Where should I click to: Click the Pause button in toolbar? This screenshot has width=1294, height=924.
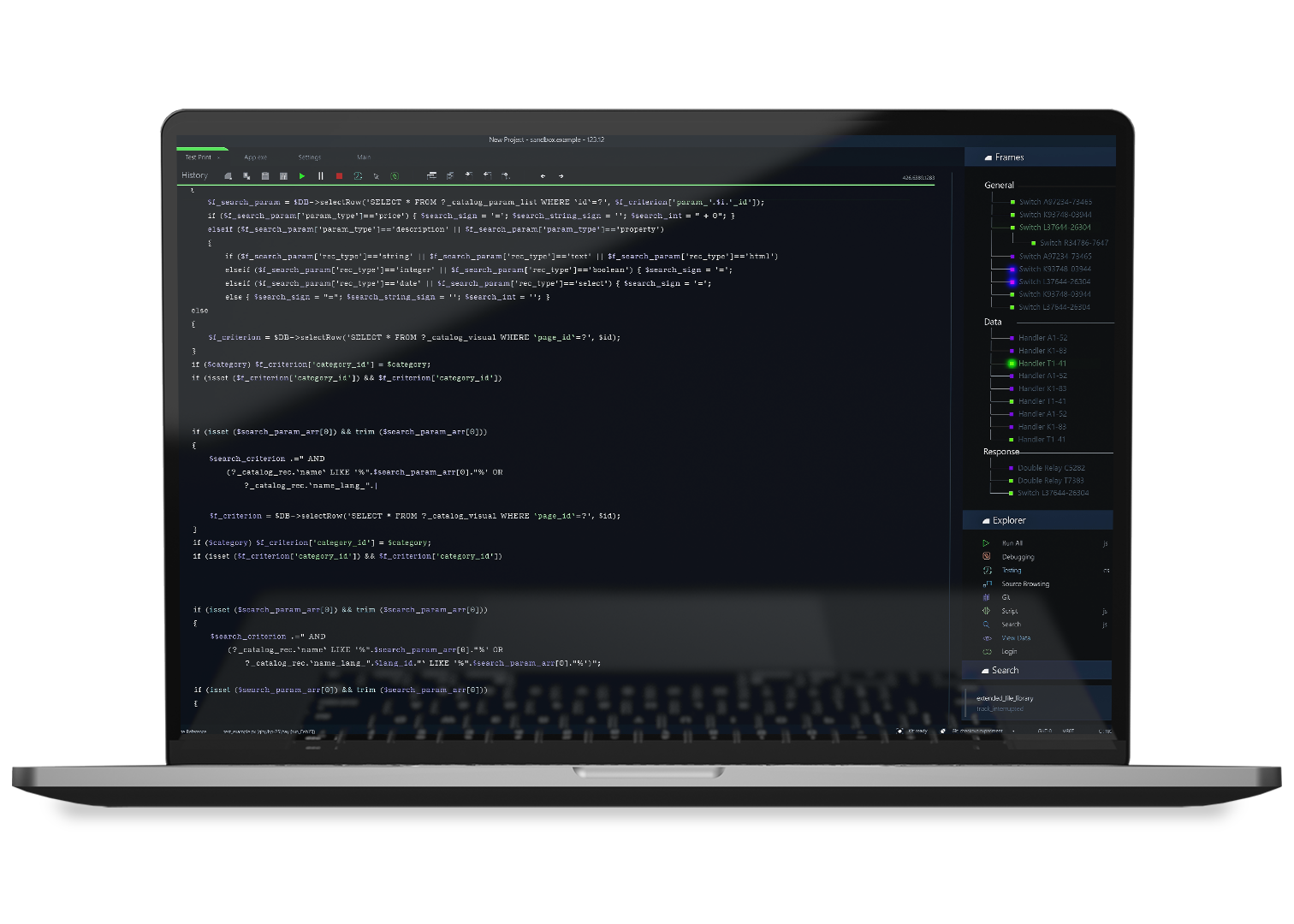pyautogui.click(x=321, y=176)
